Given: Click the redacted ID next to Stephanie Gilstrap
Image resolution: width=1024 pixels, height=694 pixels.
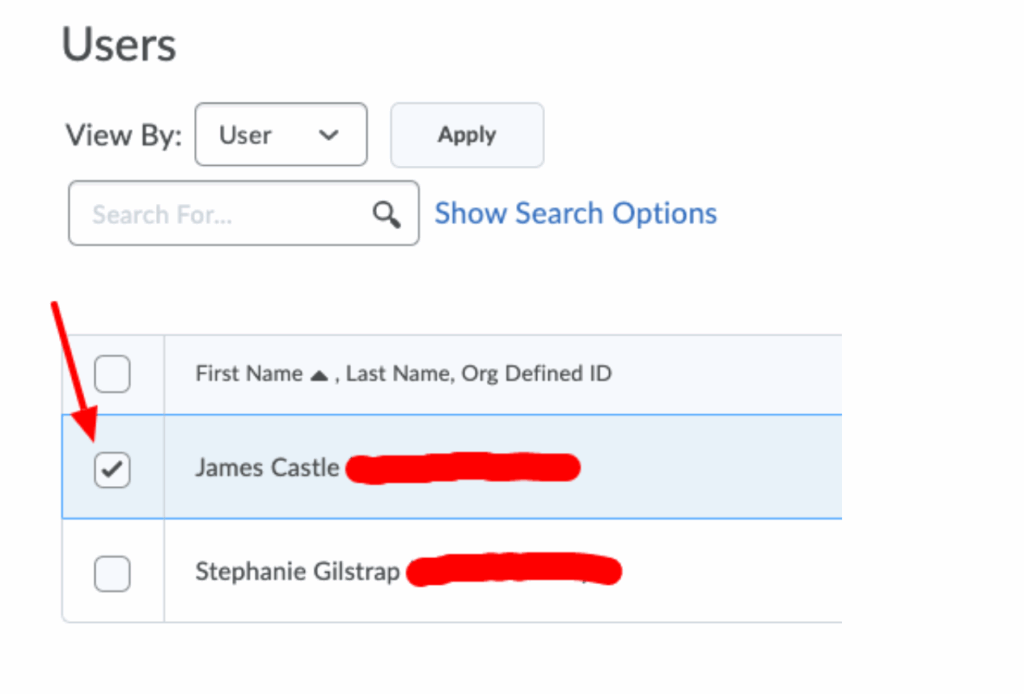Looking at the screenshot, I should point(515,571).
